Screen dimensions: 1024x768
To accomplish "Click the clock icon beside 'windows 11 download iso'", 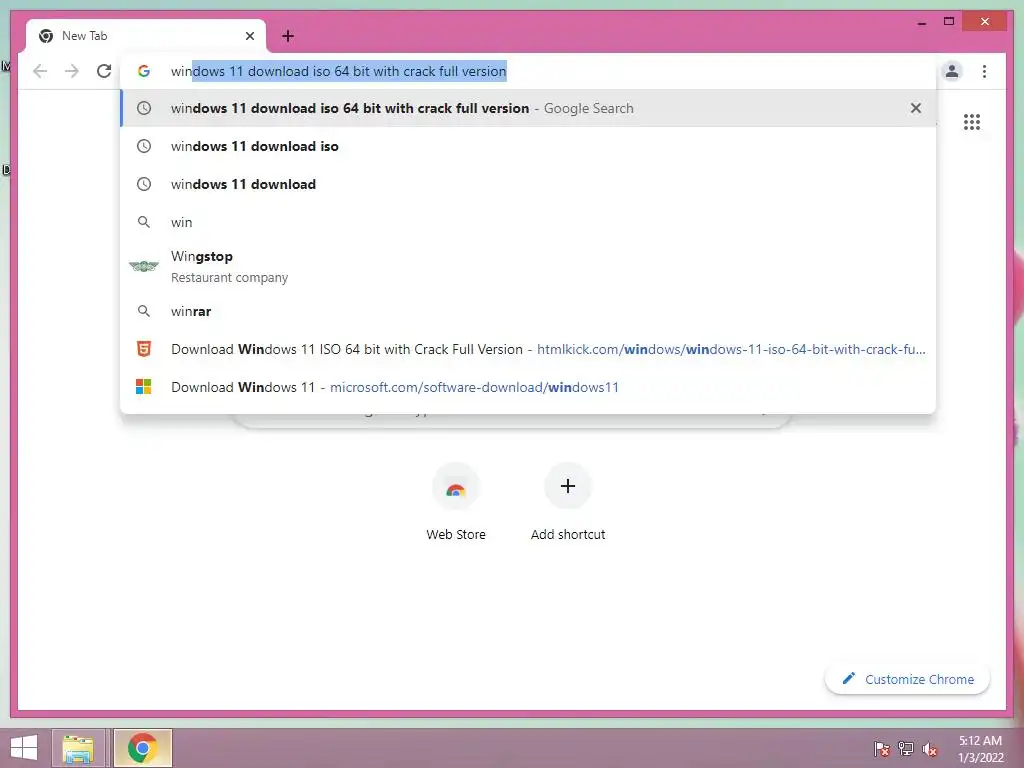I will click(144, 146).
